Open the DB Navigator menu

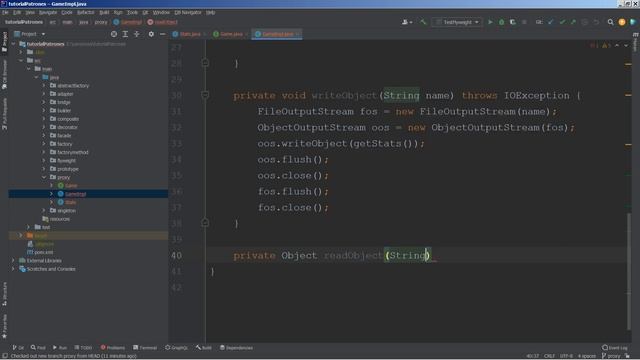[188, 13]
